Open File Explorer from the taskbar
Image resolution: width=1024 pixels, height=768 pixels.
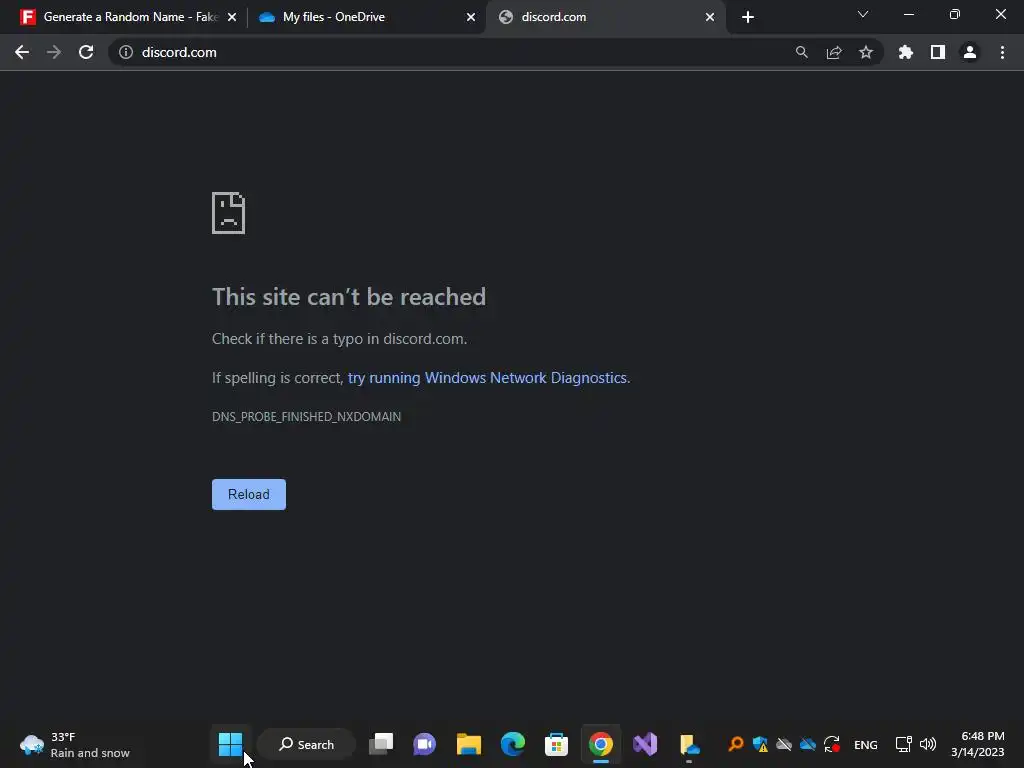point(469,744)
